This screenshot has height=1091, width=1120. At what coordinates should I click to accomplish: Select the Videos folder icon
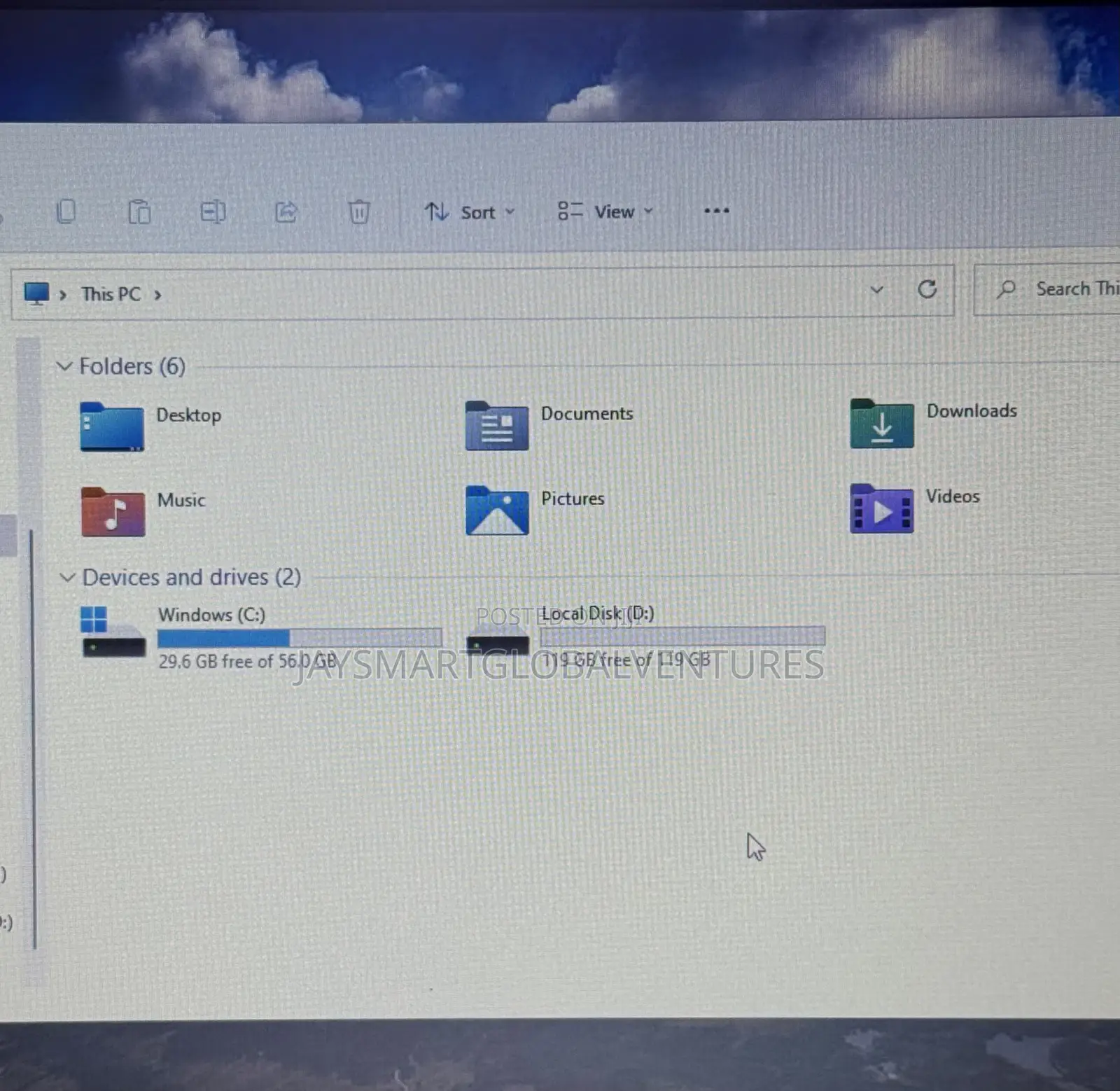[881, 508]
